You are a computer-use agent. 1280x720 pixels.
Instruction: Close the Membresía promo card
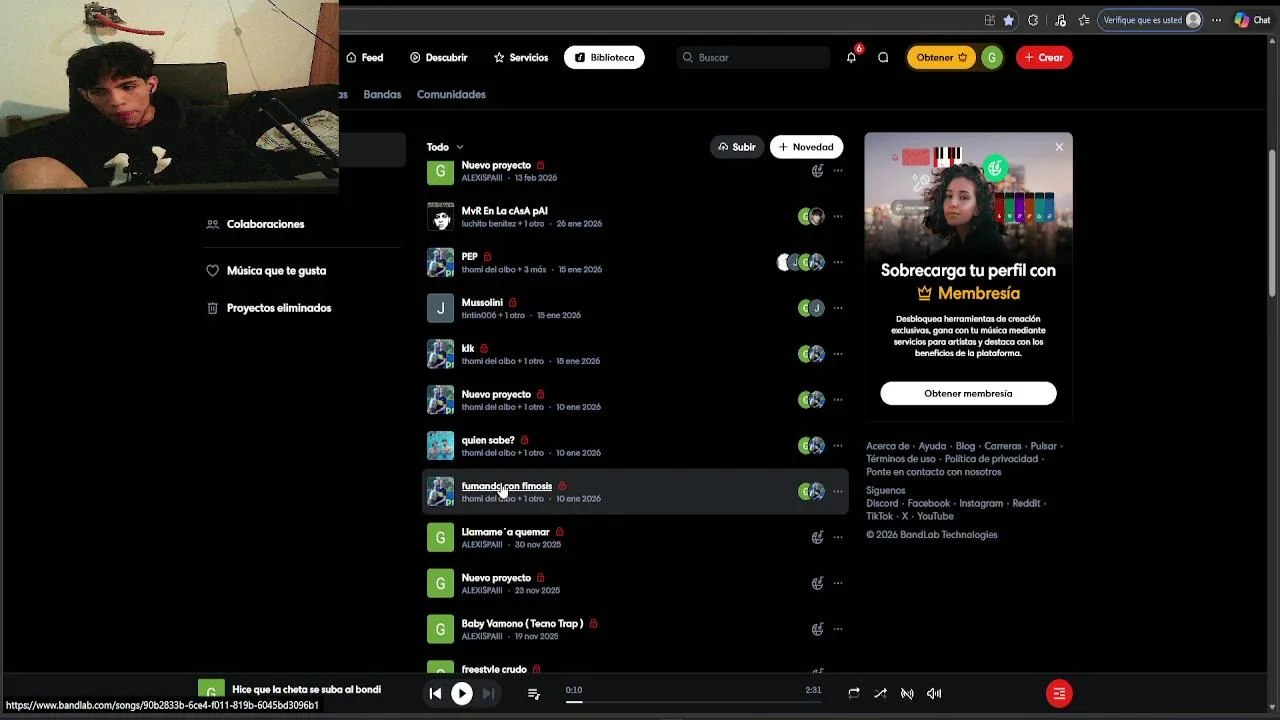pyautogui.click(x=1059, y=147)
